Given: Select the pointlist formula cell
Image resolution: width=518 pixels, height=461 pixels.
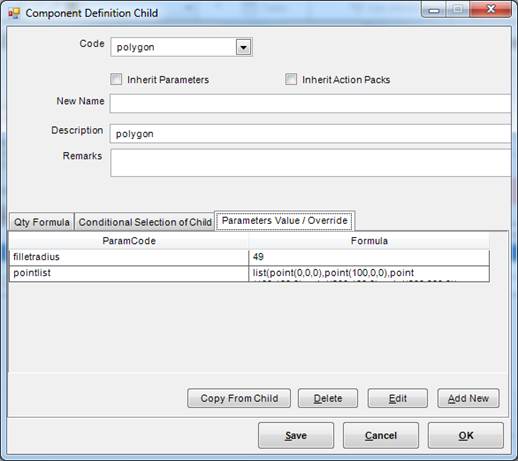Looking at the screenshot, I should coord(369,274).
